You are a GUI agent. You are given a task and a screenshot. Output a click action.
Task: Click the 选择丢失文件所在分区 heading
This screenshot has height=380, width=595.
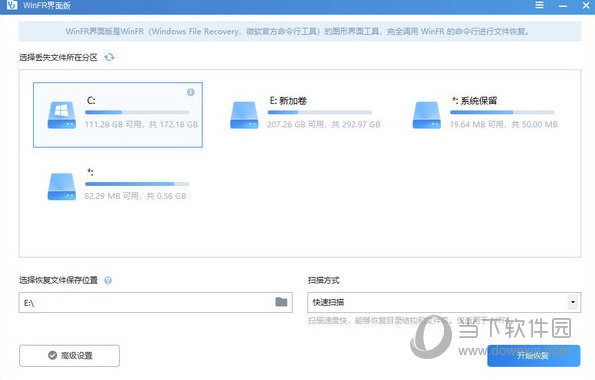point(58,57)
